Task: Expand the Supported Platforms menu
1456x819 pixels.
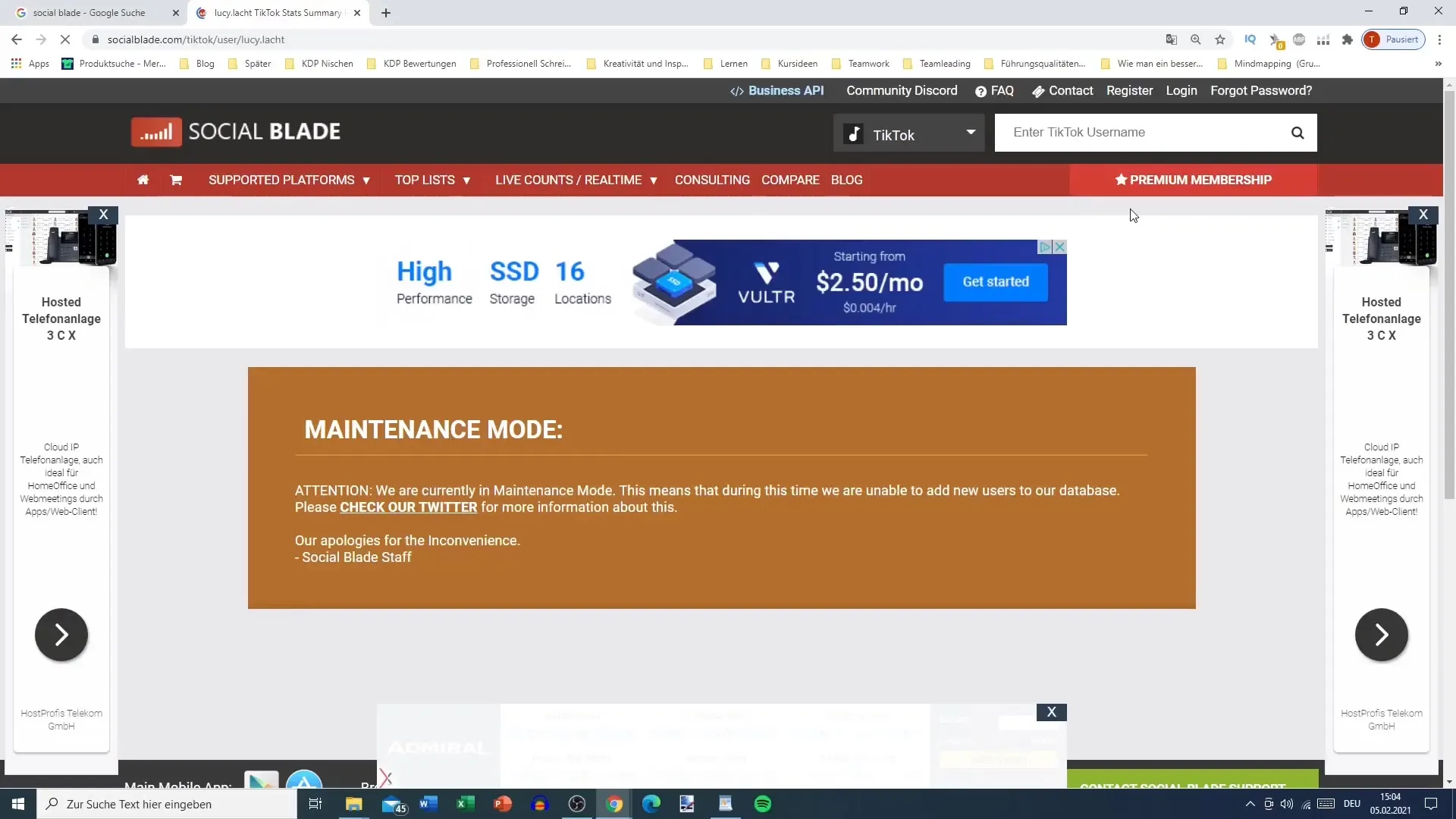Action: pyautogui.click(x=289, y=180)
